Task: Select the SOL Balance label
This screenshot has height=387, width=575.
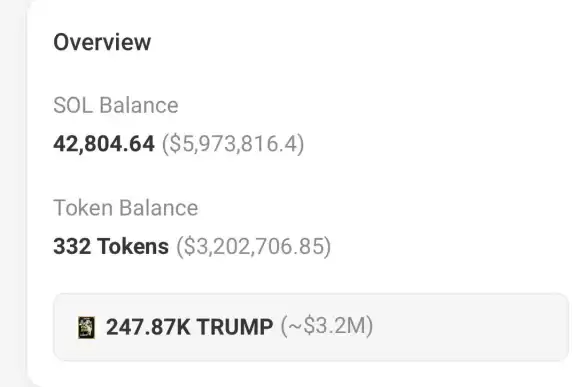Action: pos(116,105)
